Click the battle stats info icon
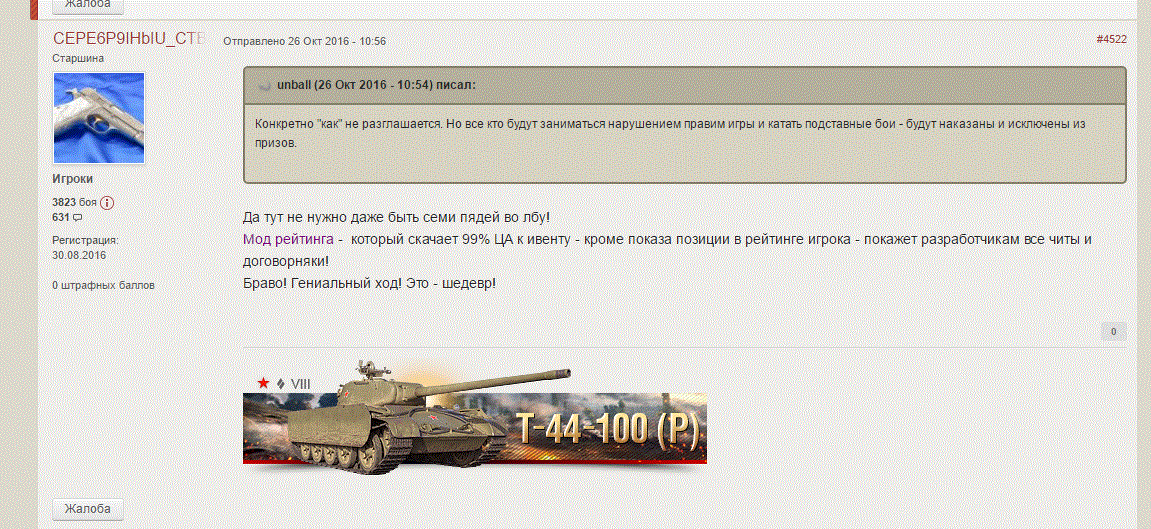 coord(107,202)
